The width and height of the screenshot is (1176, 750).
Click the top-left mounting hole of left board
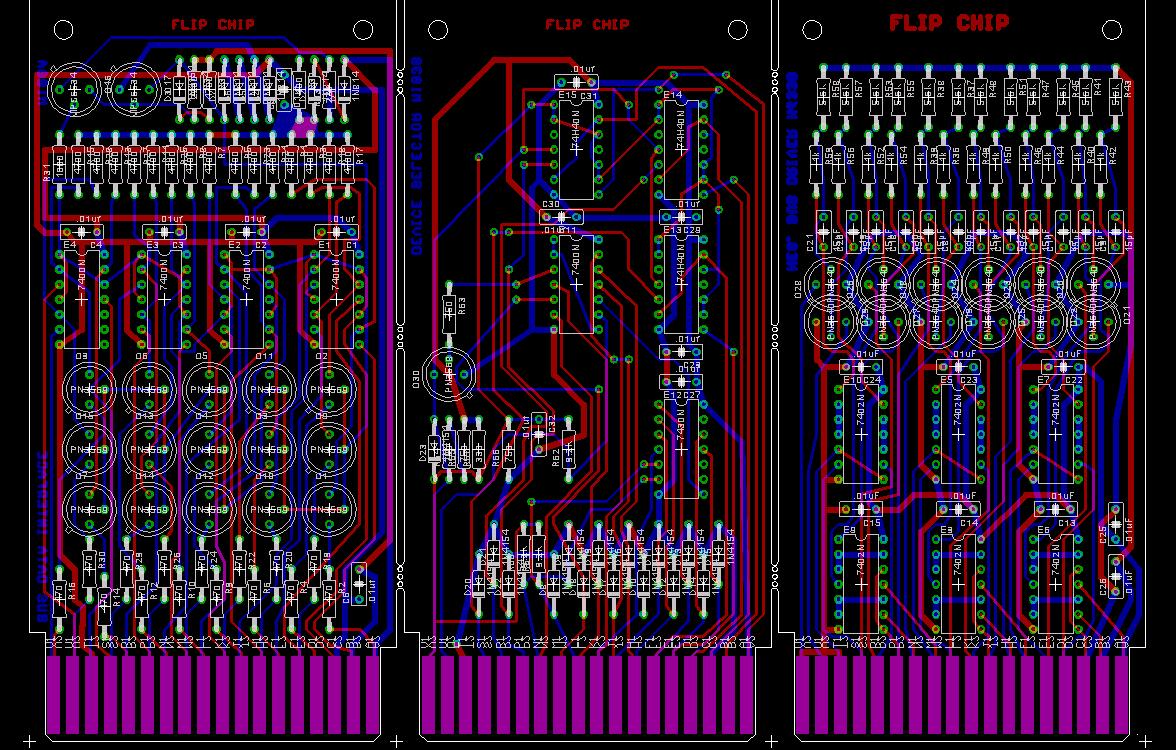(64, 30)
